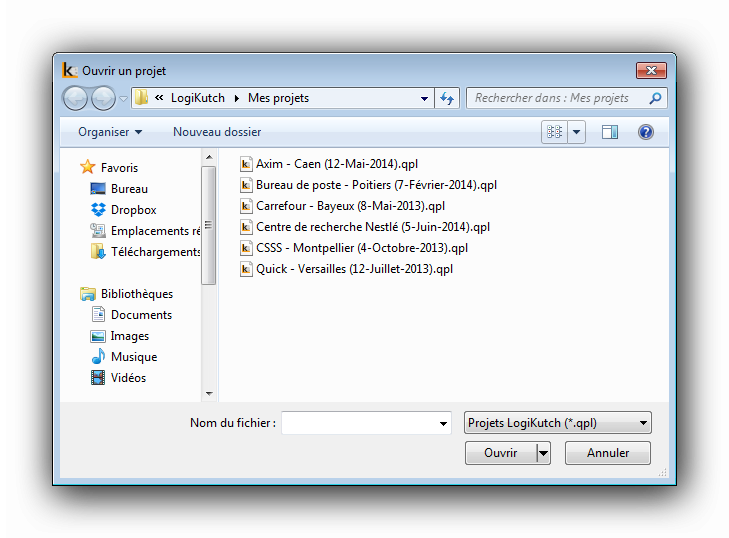The height and width of the screenshot is (538, 729).
Task: Click the refresh button beside address bar
Action: tap(447, 98)
